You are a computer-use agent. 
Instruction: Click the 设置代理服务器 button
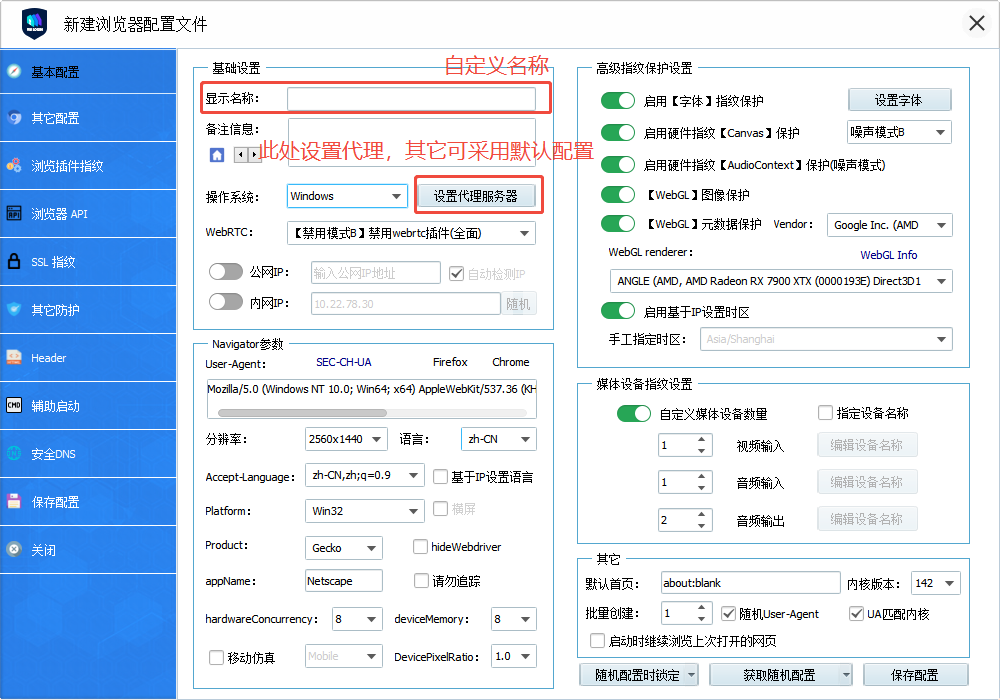pyautogui.click(x=476, y=196)
